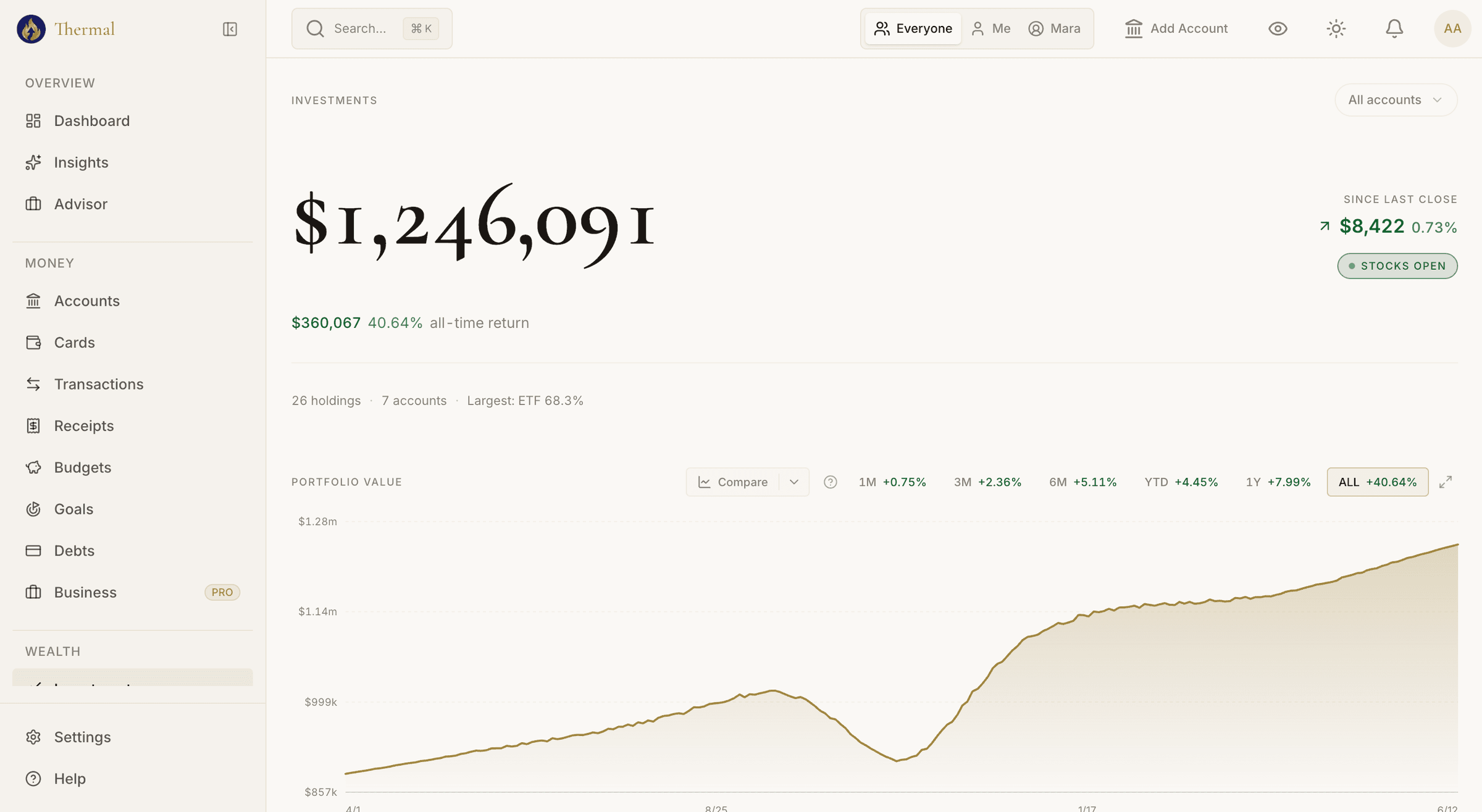
Task: Open the Receipts page
Action: (x=133, y=425)
